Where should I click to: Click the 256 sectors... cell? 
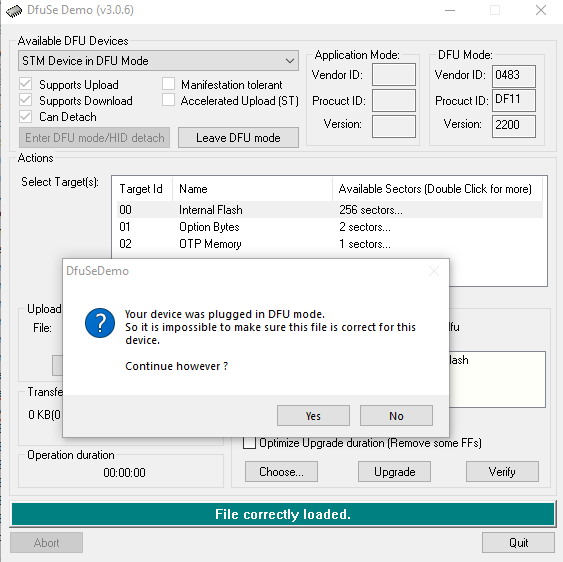pyautogui.click(x=371, y=210)
